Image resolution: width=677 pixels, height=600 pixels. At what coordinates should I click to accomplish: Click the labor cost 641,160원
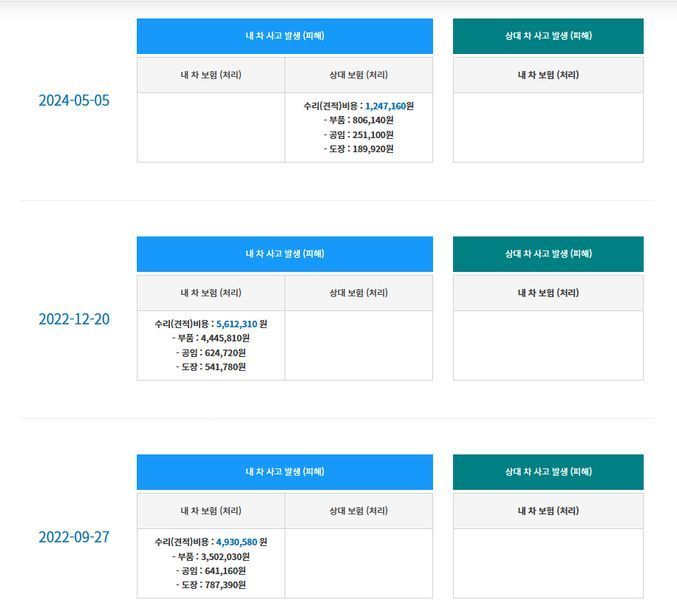[x=225, y=571]
